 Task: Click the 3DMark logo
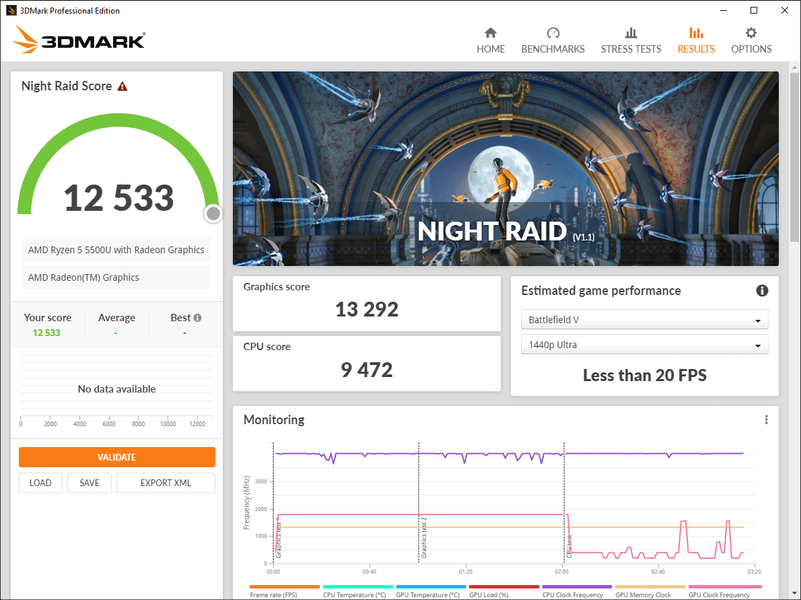(79, 40)
